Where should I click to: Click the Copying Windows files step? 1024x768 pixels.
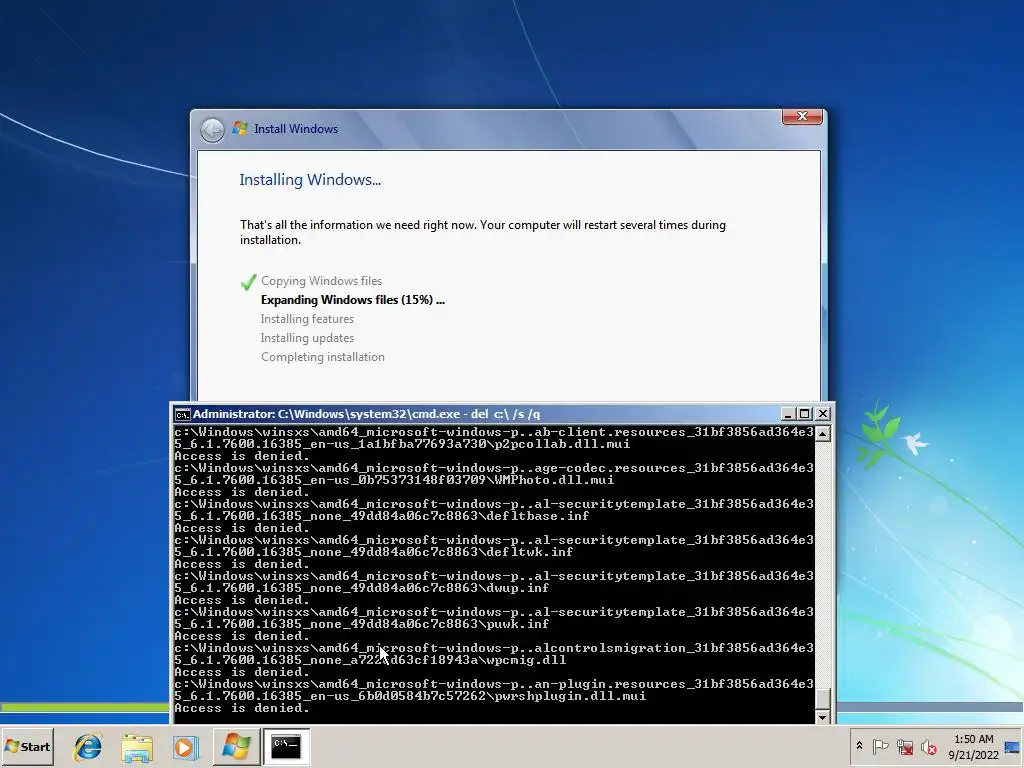321,281
